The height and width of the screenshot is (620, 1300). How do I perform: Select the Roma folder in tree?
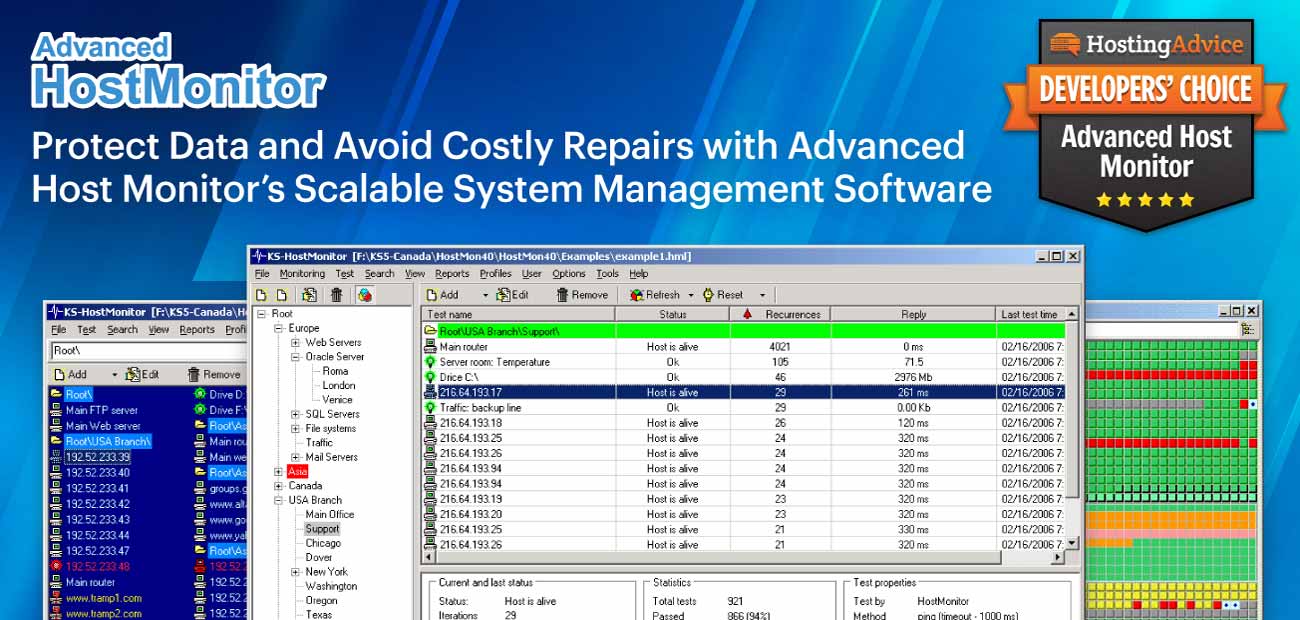(x=335, y=371)
